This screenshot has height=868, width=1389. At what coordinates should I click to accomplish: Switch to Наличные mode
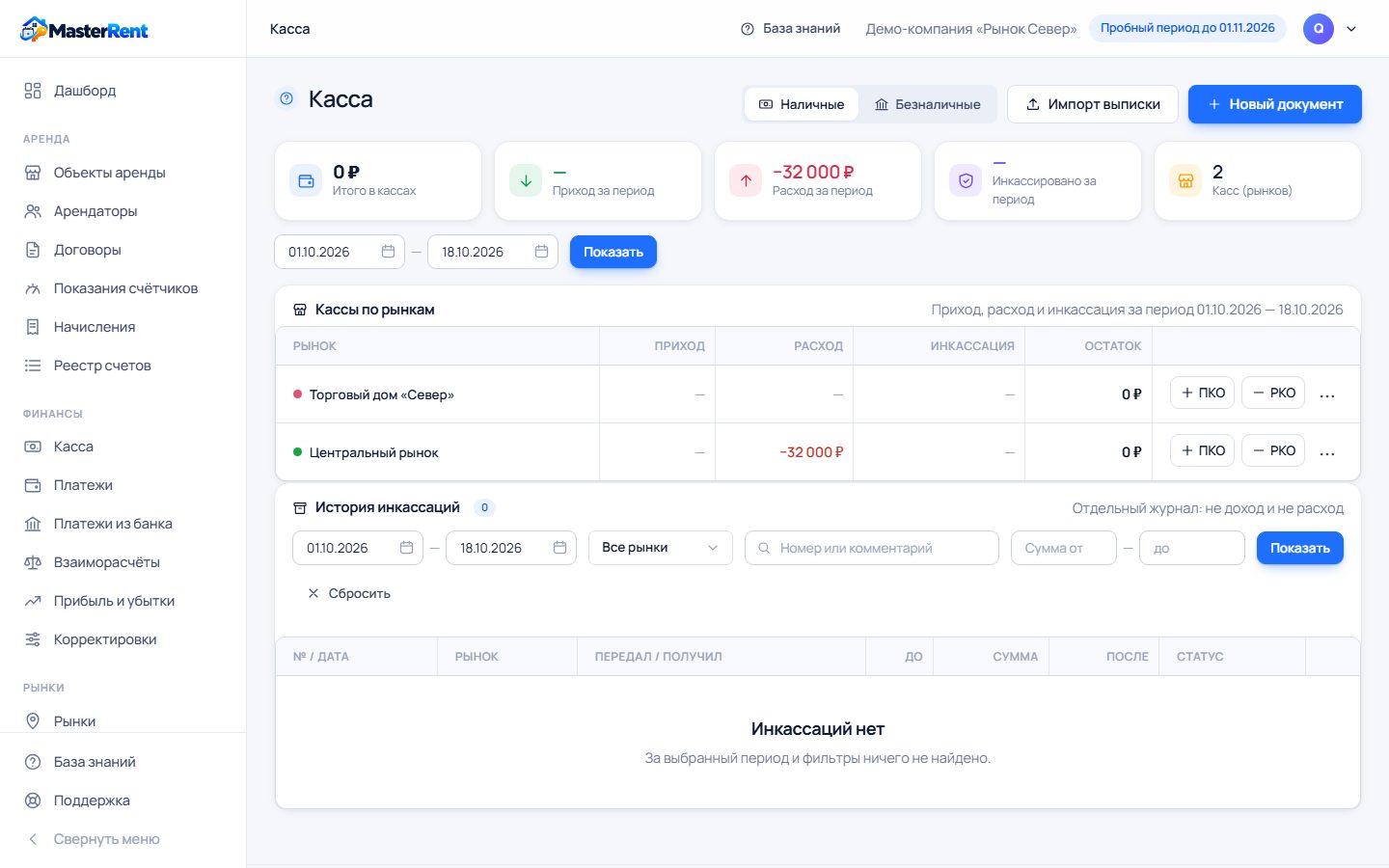point(802,104)
